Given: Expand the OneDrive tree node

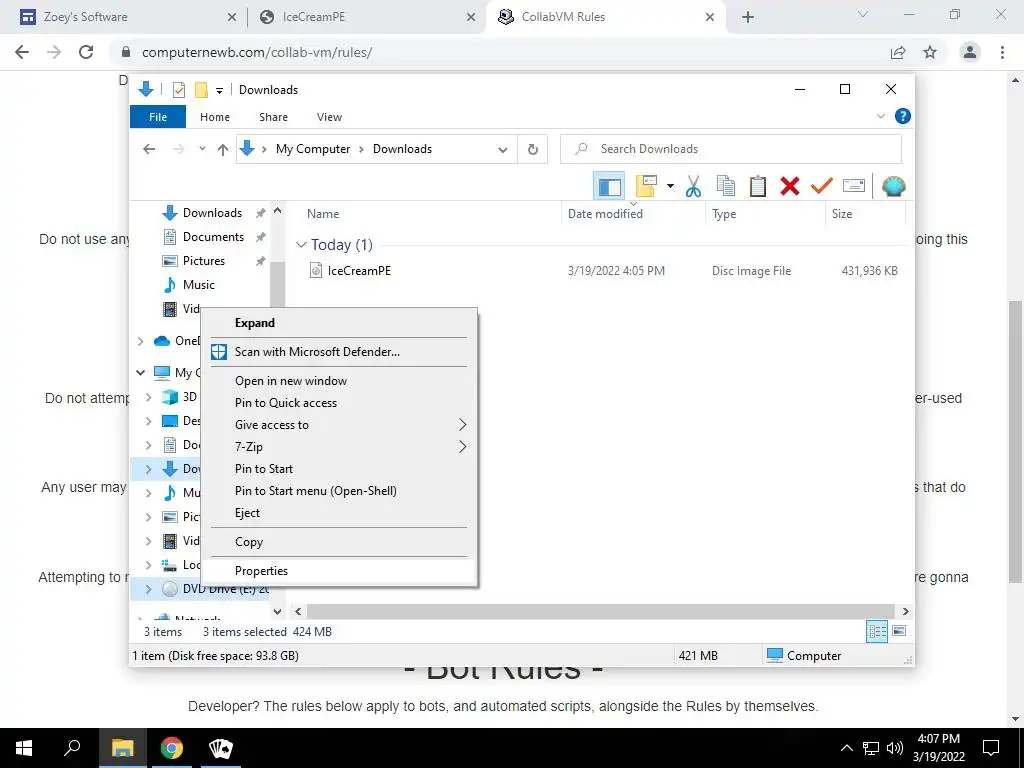Looking at the screenshot, I should (140, 341).
